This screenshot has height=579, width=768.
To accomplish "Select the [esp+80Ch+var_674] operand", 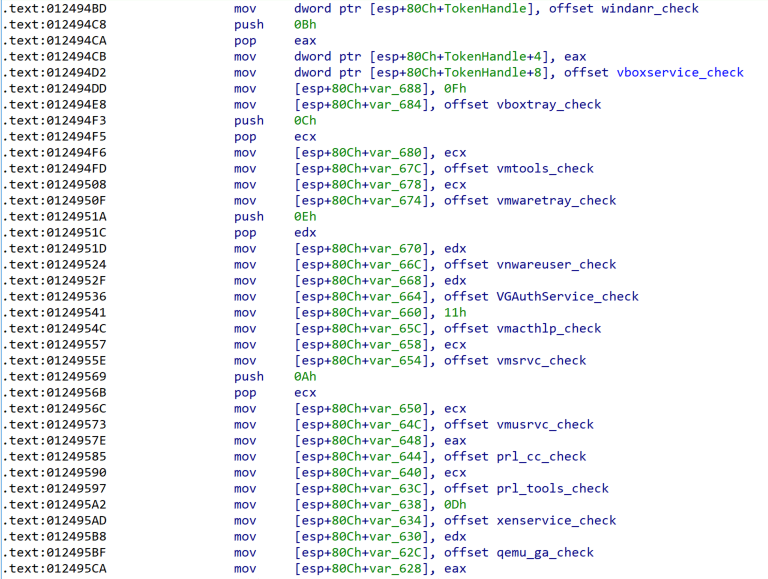I will click(x=361, y=200).
